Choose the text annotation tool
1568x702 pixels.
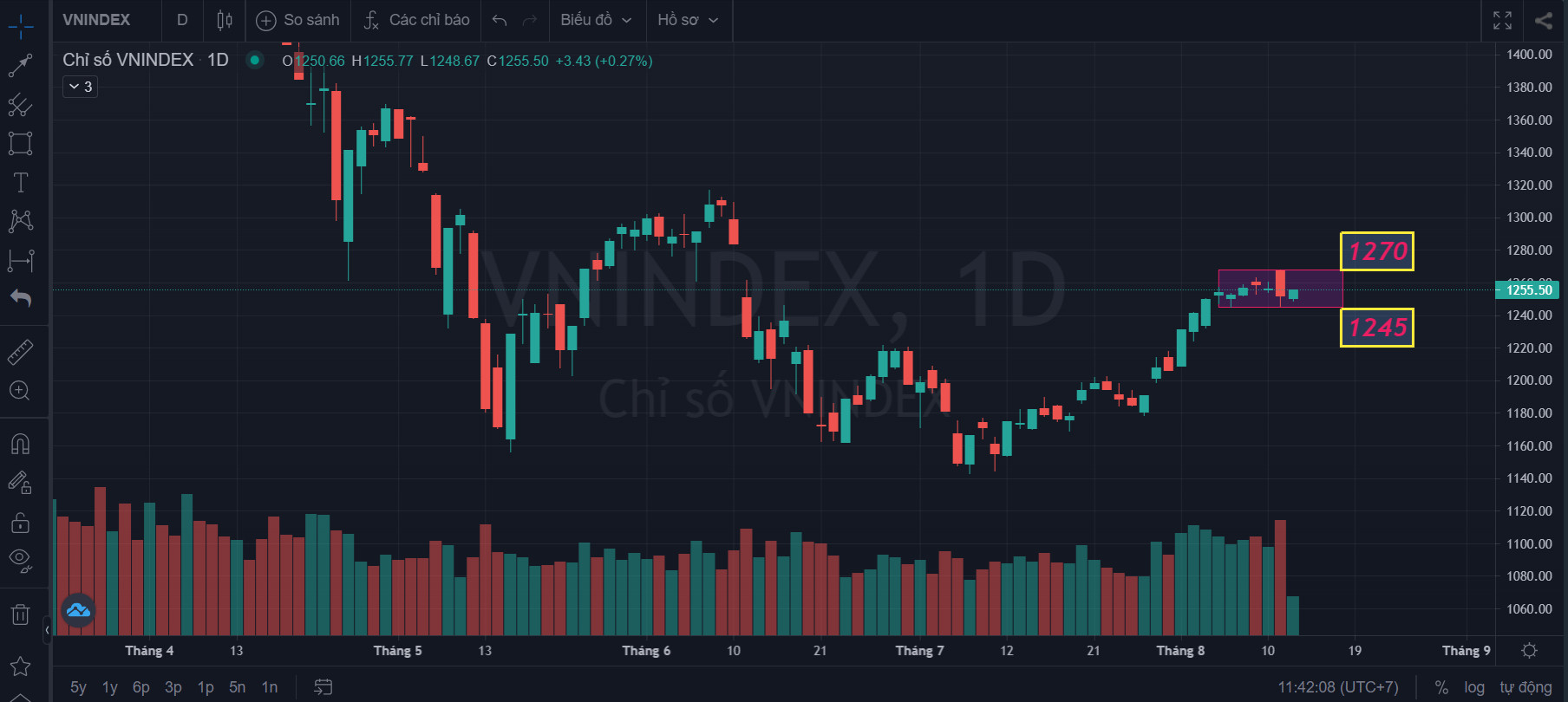(21, 182)
